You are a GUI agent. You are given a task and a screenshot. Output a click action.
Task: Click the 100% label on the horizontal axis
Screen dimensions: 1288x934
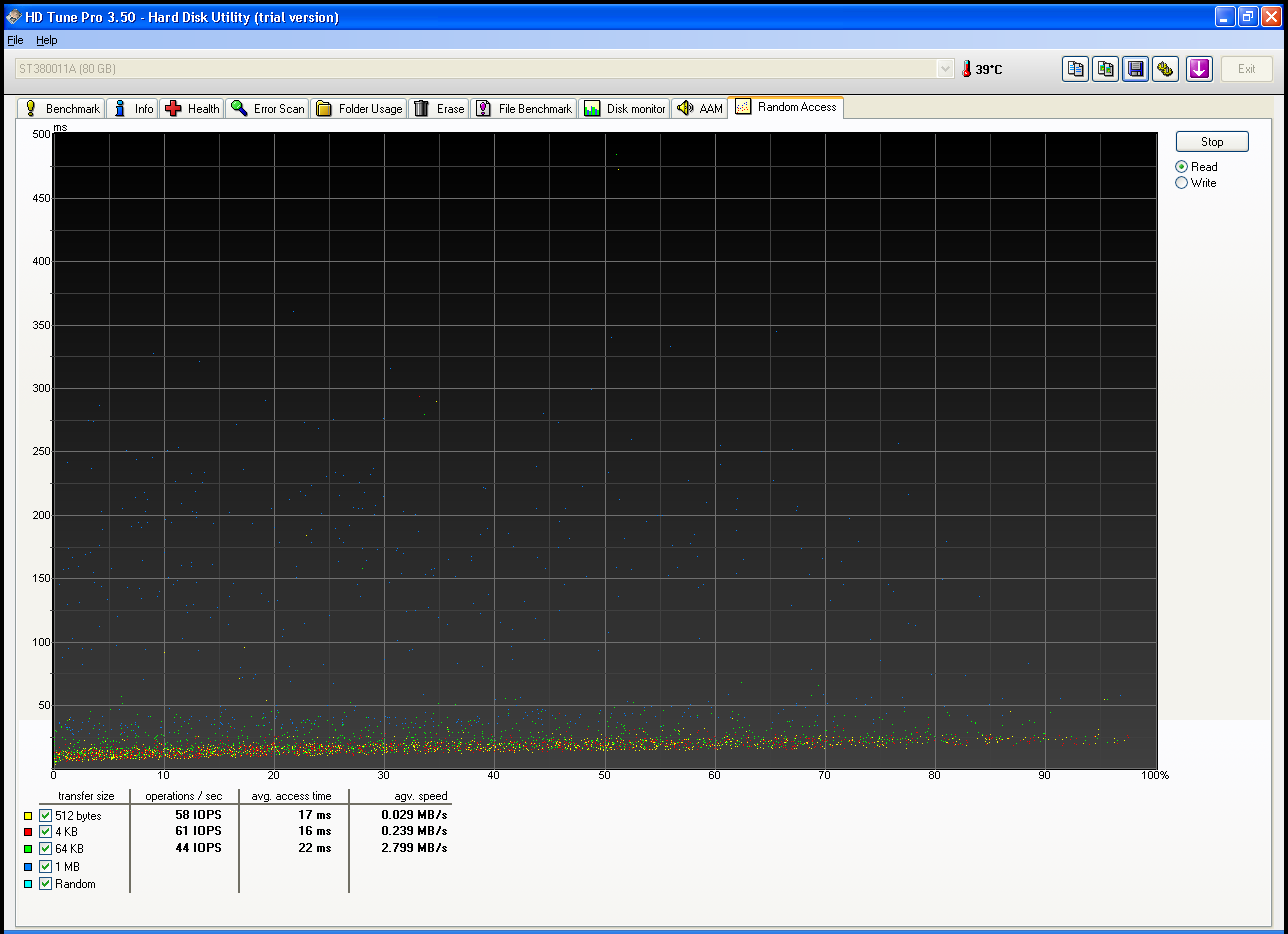(x=1154, y=775)
